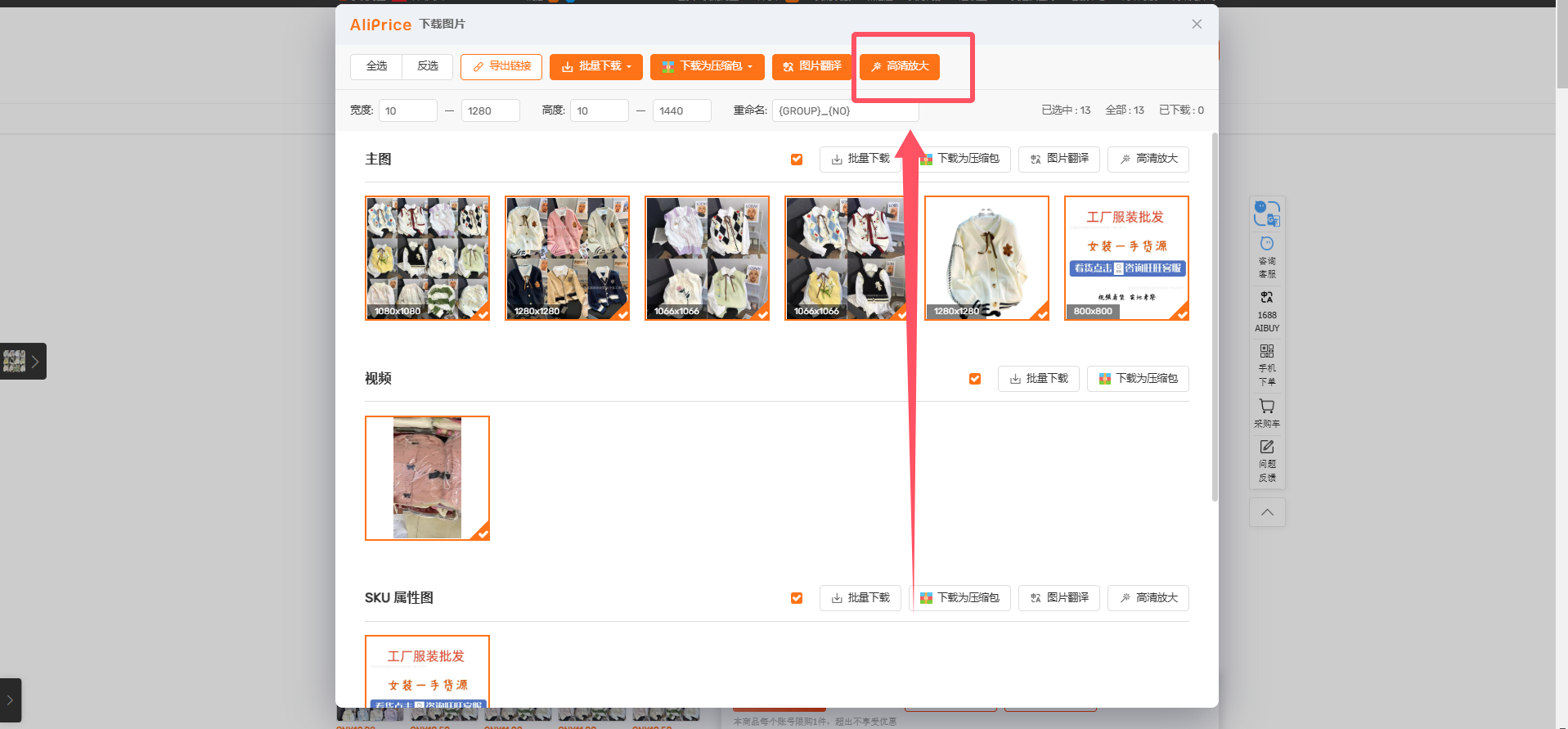The image size is (1568, 729).
Task: Toggle the SKU 属性图 section checkbox
Action: [x=797, y=598]
